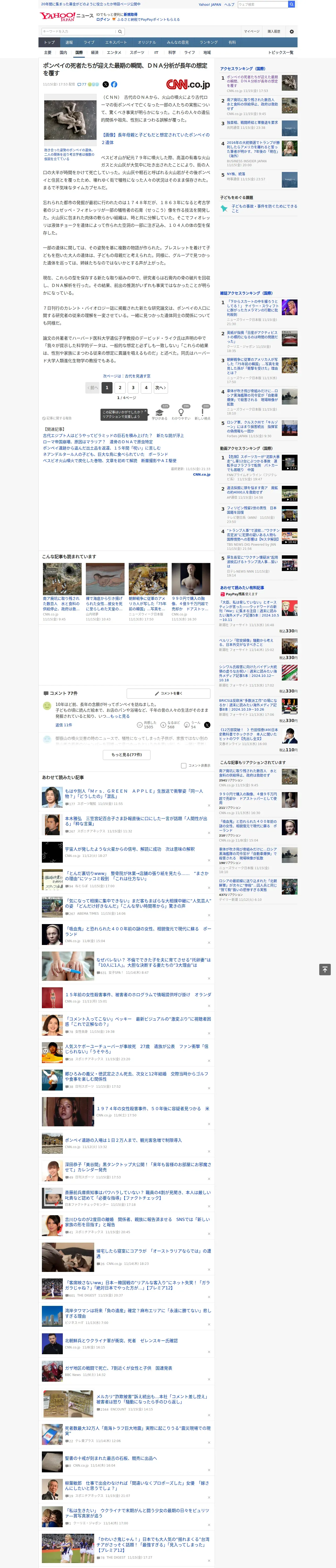Screen dimensions: 336x1568
Task: Open the 経済 category
Action: pos(94,52)
